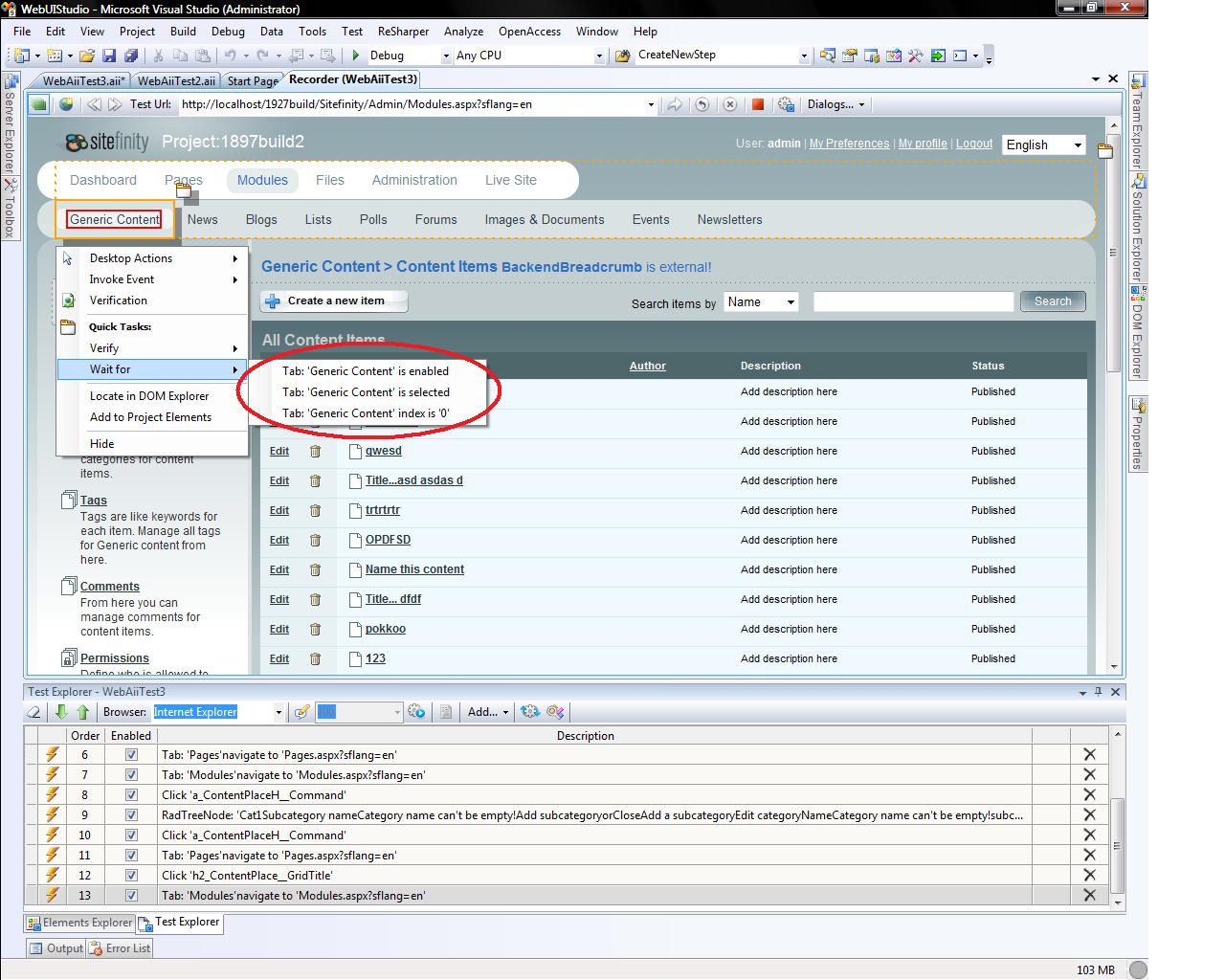Image resolution: width=1225 pixels, height=980 pixels.
Task: Click the eraser icon in Test Explorer
Action: pyautogui.click(x=34, y=712)
